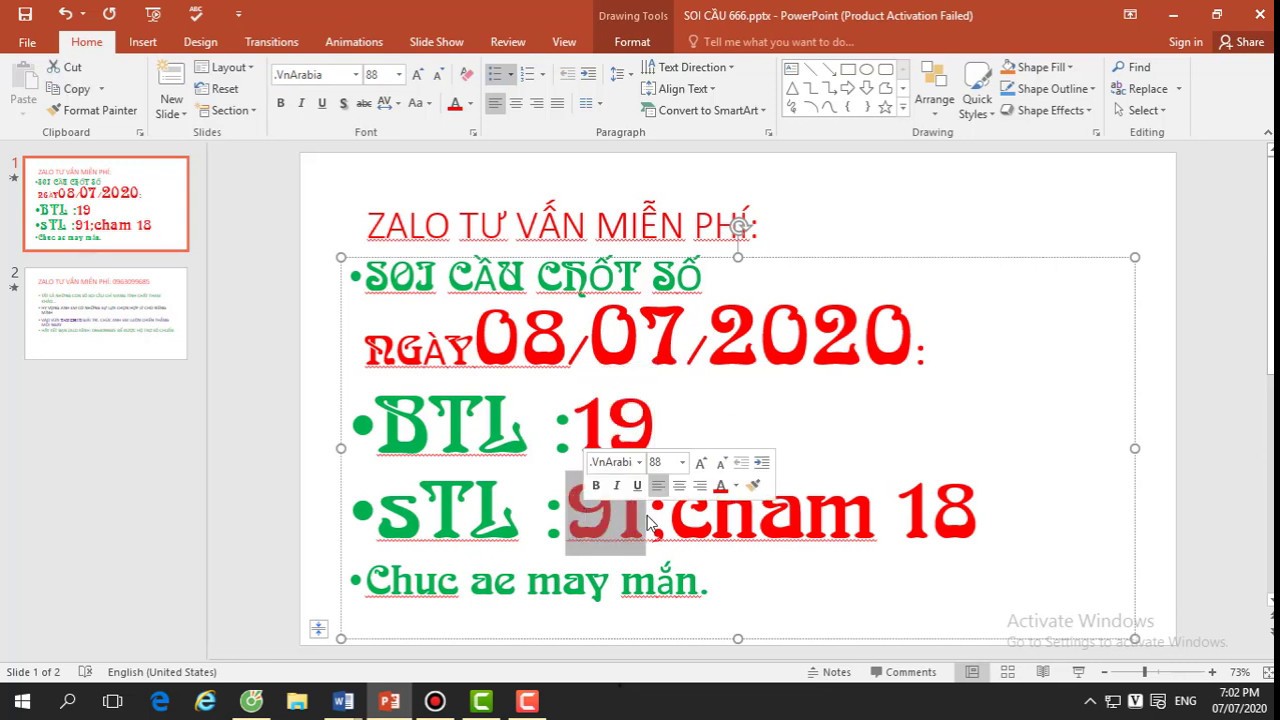Viewport: 1280px width, 720px height.
Task: Toggle Underline in ribbon Font group
Action: [x=322, y=103]
